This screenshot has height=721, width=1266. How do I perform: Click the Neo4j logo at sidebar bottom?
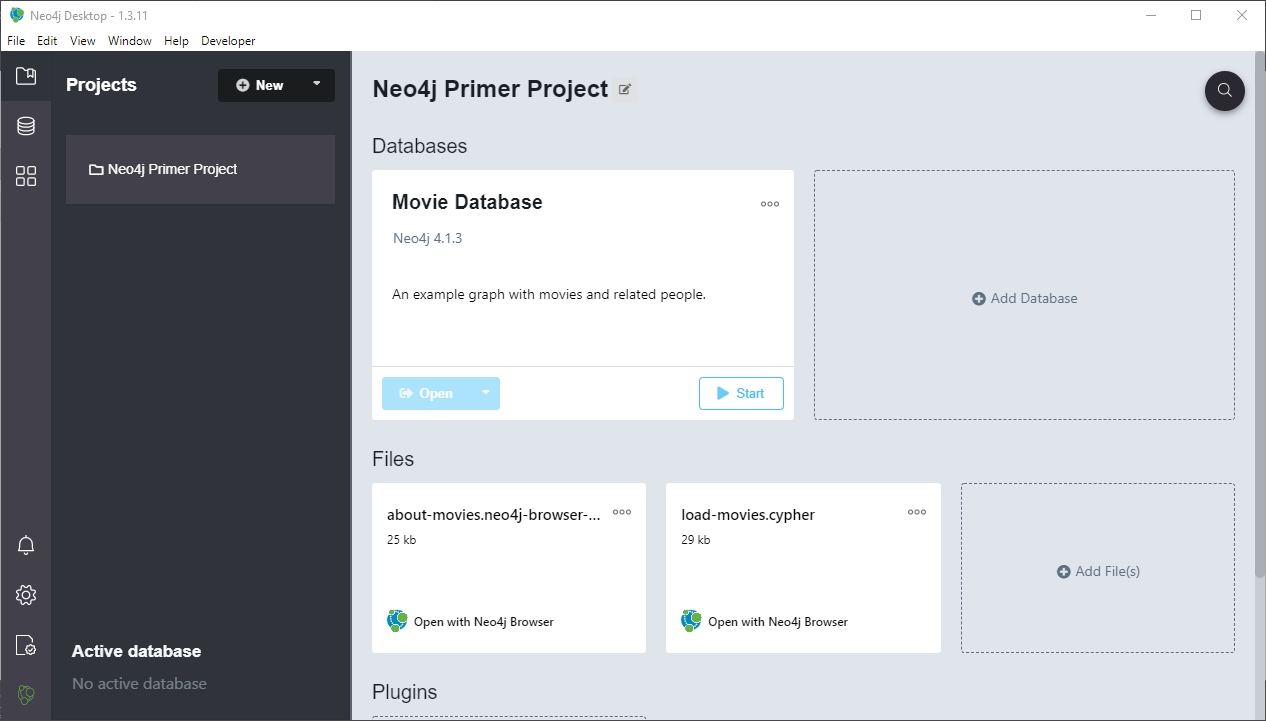pos(26,694)
